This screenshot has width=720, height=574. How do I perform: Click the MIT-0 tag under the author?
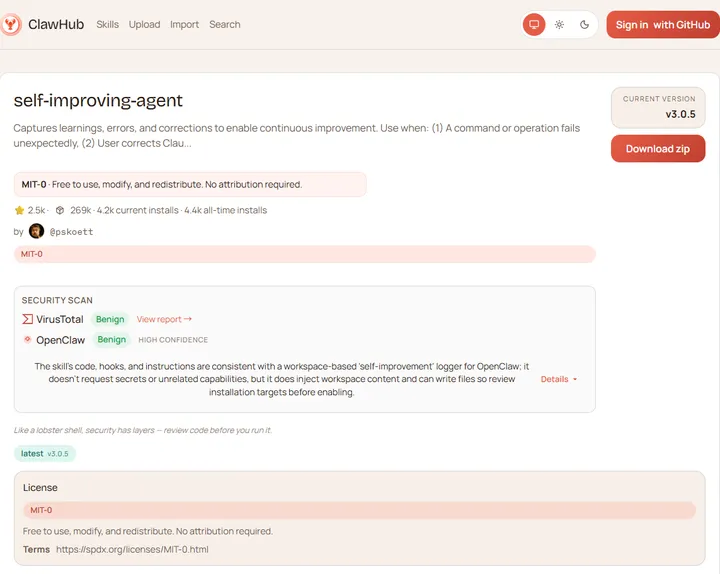click(x=305, y=254)
